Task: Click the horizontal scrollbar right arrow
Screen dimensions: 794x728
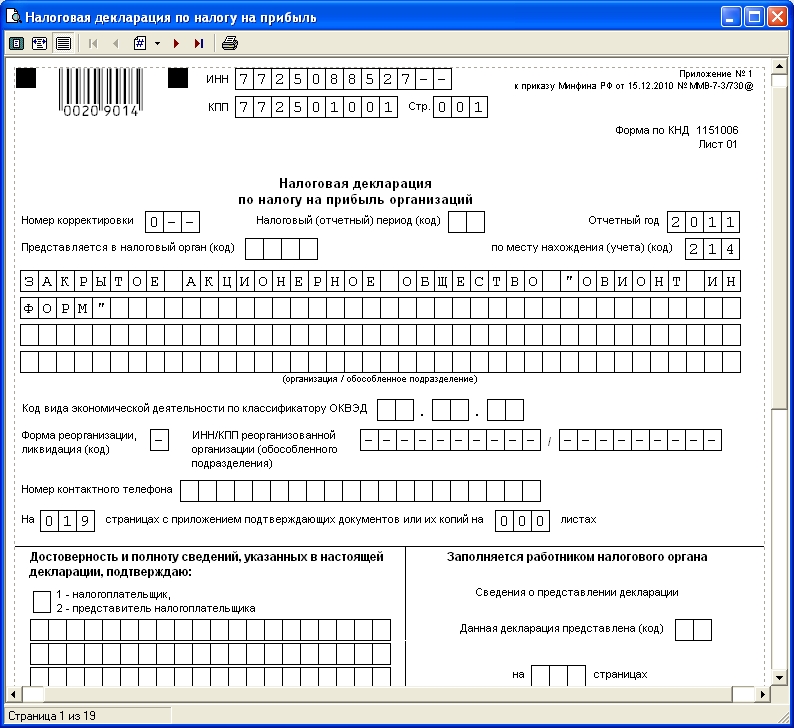Action: (763, 694)
